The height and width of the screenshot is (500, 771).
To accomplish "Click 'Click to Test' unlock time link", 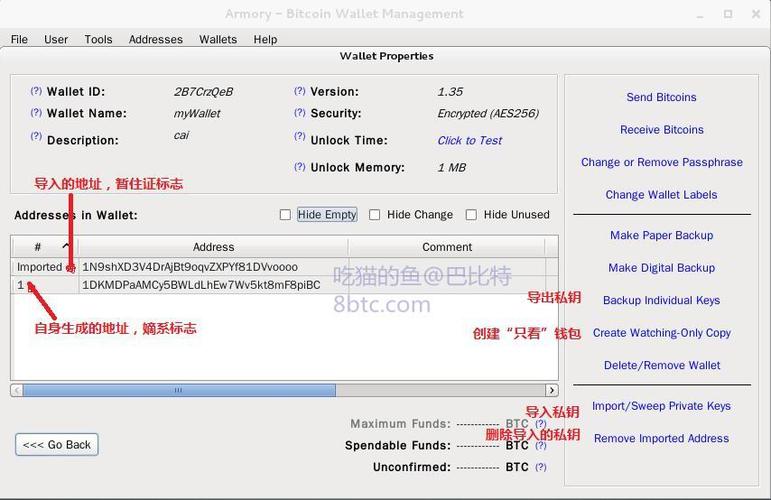I will 469,140.
